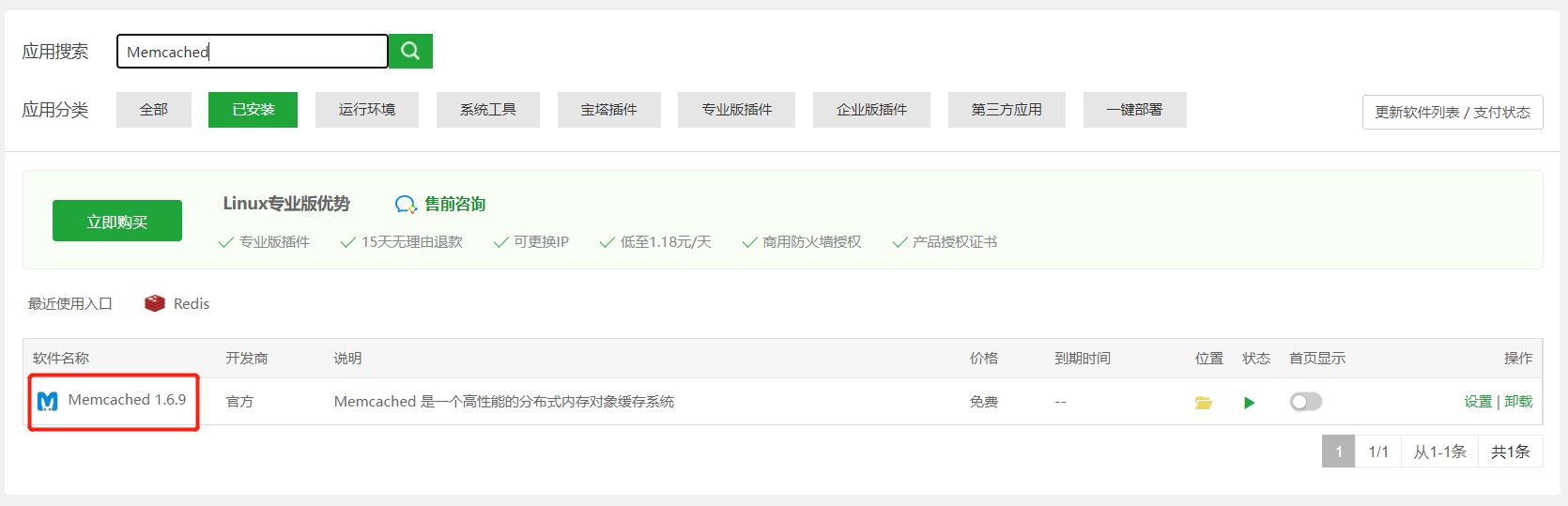1568x506 pixels.
Task: Open the 第三方应用 category
Action: [x=1007, y=110]
